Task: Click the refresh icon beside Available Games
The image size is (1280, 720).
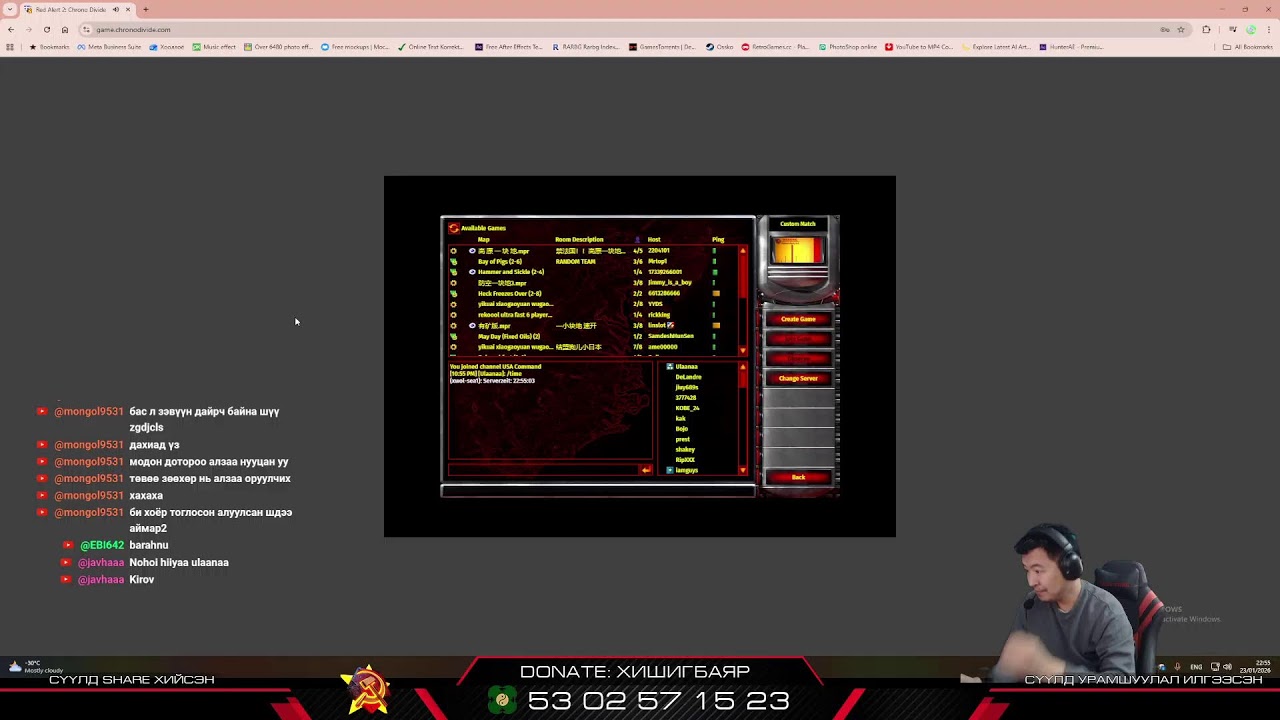Action: pos(453,228)
